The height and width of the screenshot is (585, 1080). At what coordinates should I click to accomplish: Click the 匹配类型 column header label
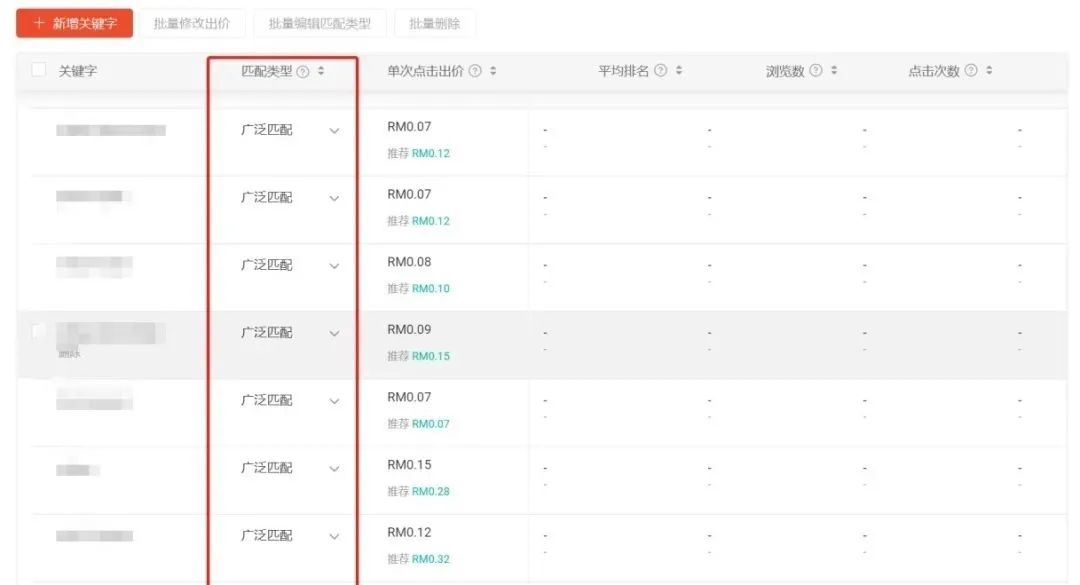(x=267, y=71)
